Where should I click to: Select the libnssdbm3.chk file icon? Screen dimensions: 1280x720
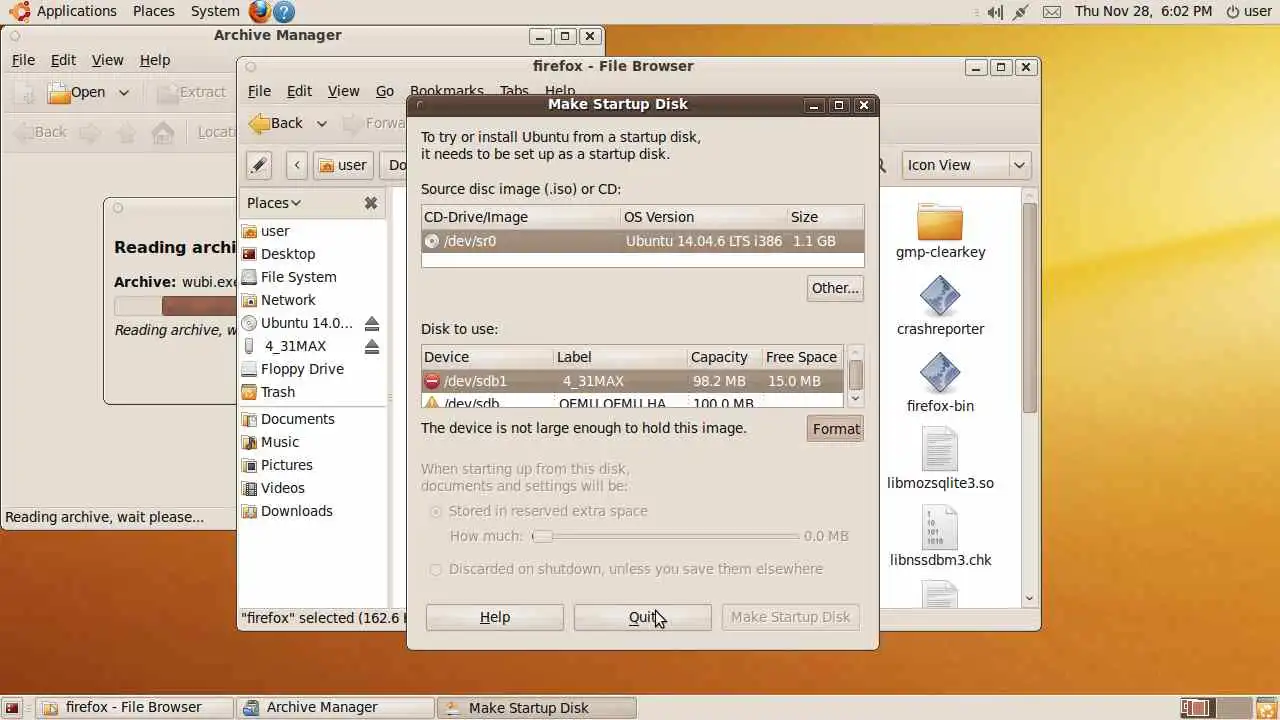[940, 527]
